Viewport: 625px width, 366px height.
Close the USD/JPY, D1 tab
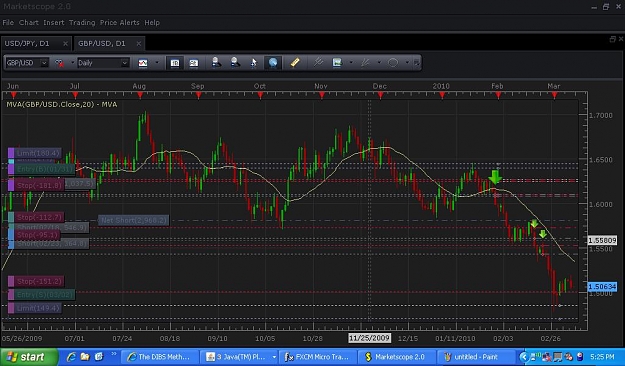(65, 43)
